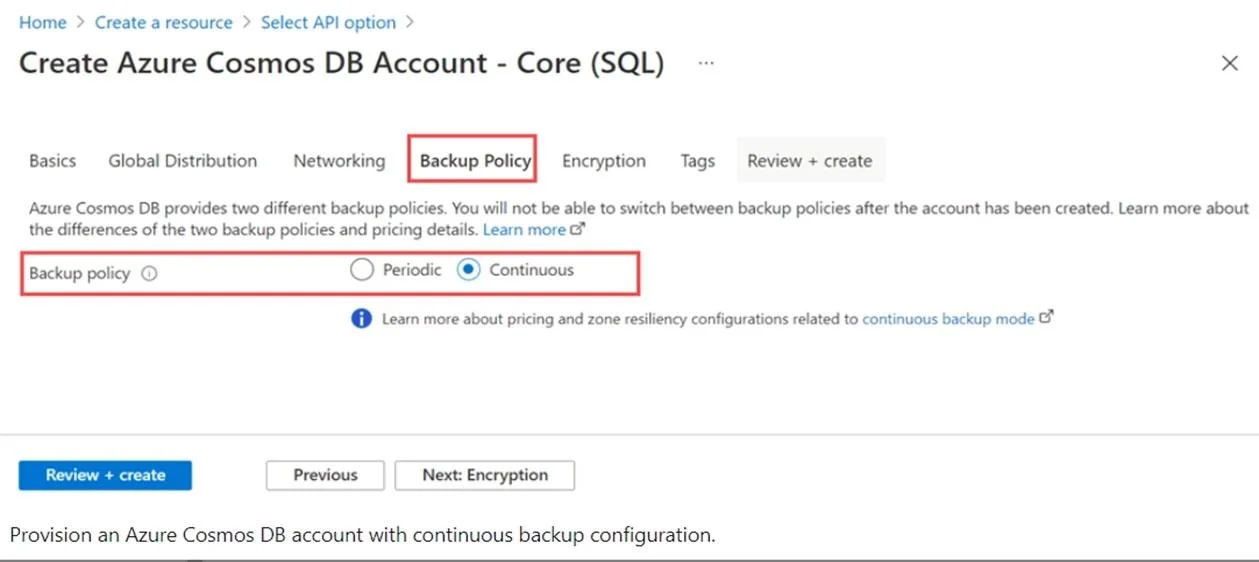Click the blue Review + create button
The width and height of the screenshot is (1259, 562).
[105, 475]
